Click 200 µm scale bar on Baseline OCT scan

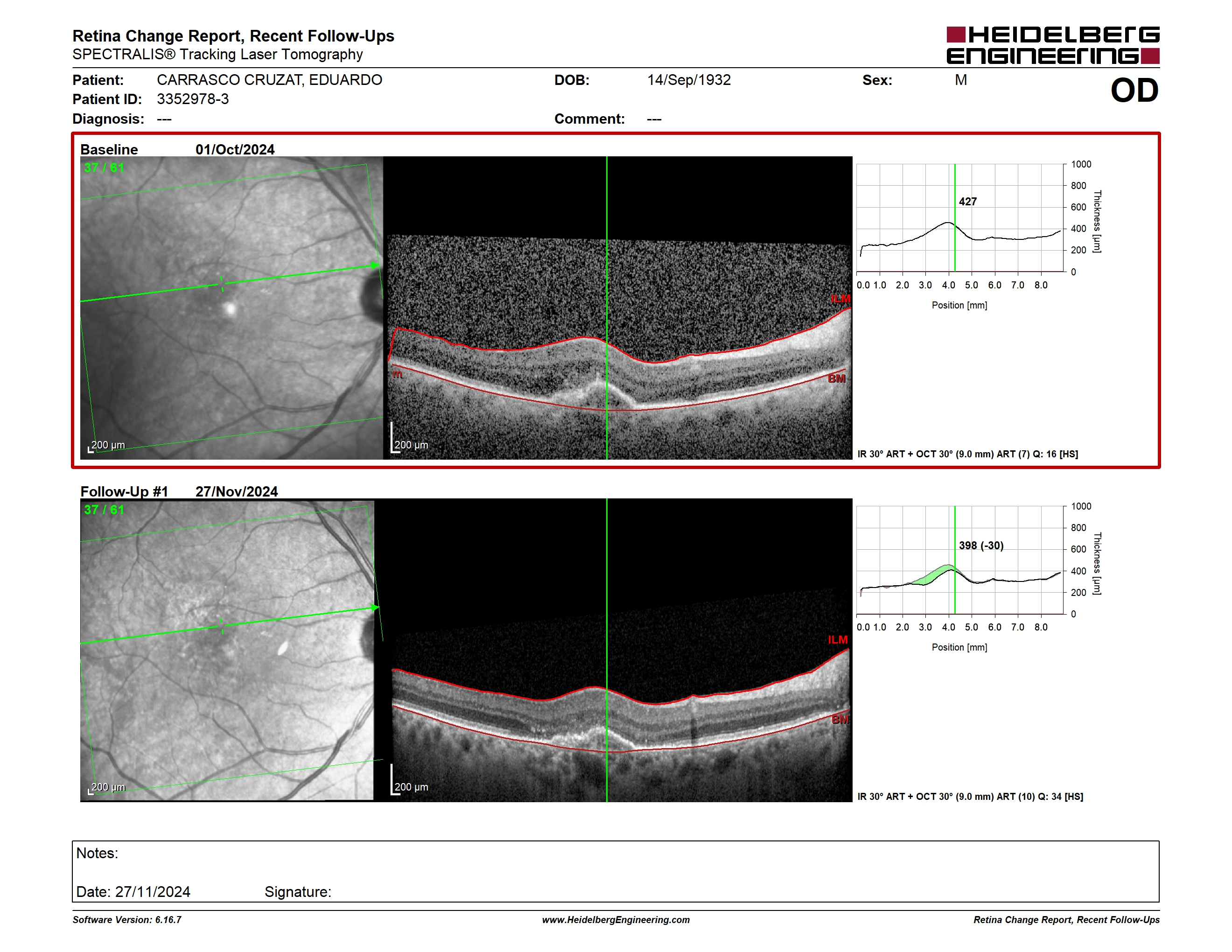pyautogui.click(x=410, y=438)
